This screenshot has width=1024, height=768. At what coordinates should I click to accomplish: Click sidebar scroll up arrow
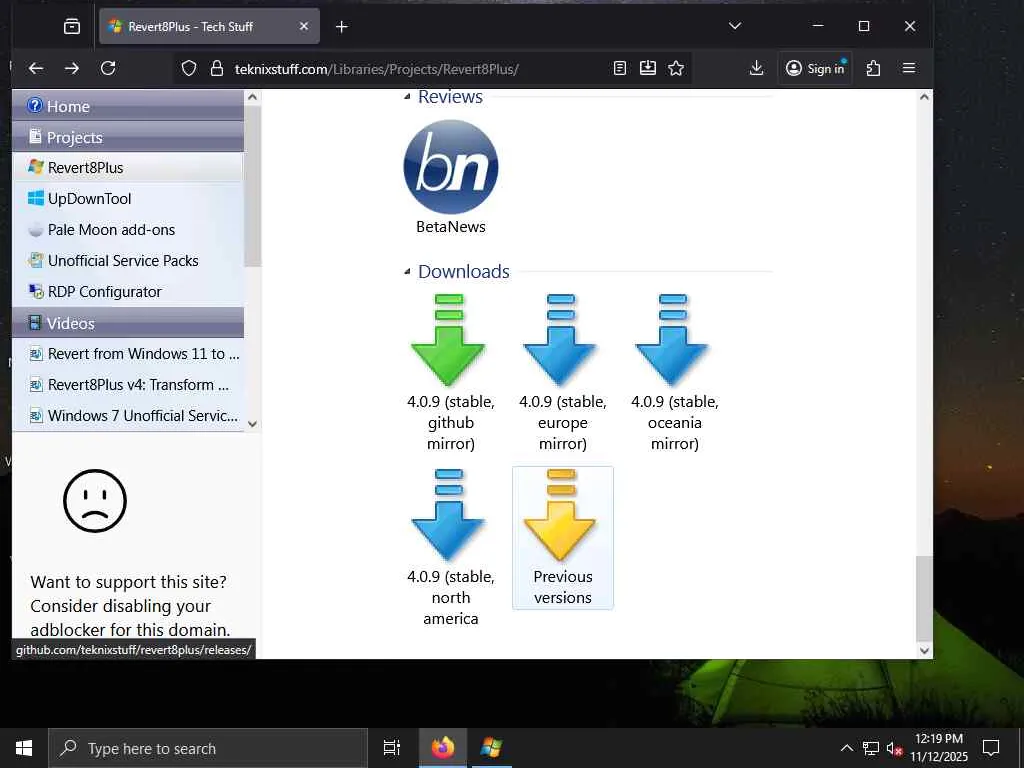coord(253,97)
